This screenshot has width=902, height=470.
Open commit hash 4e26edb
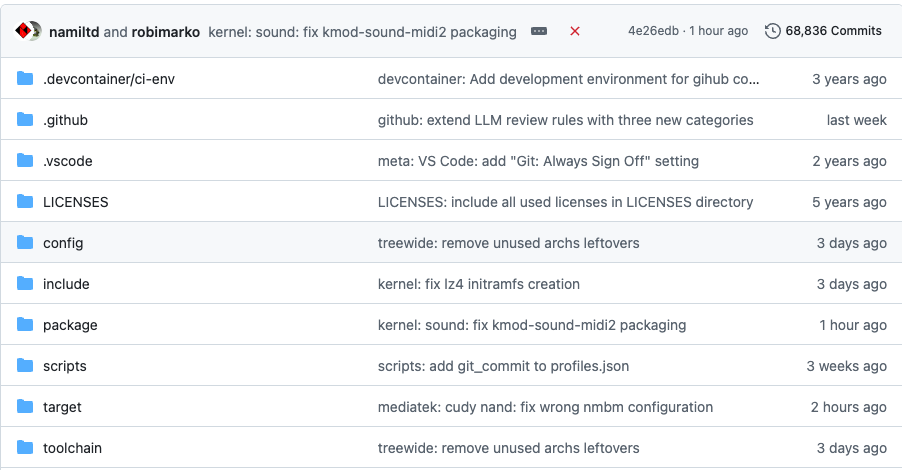click(653, 31)
